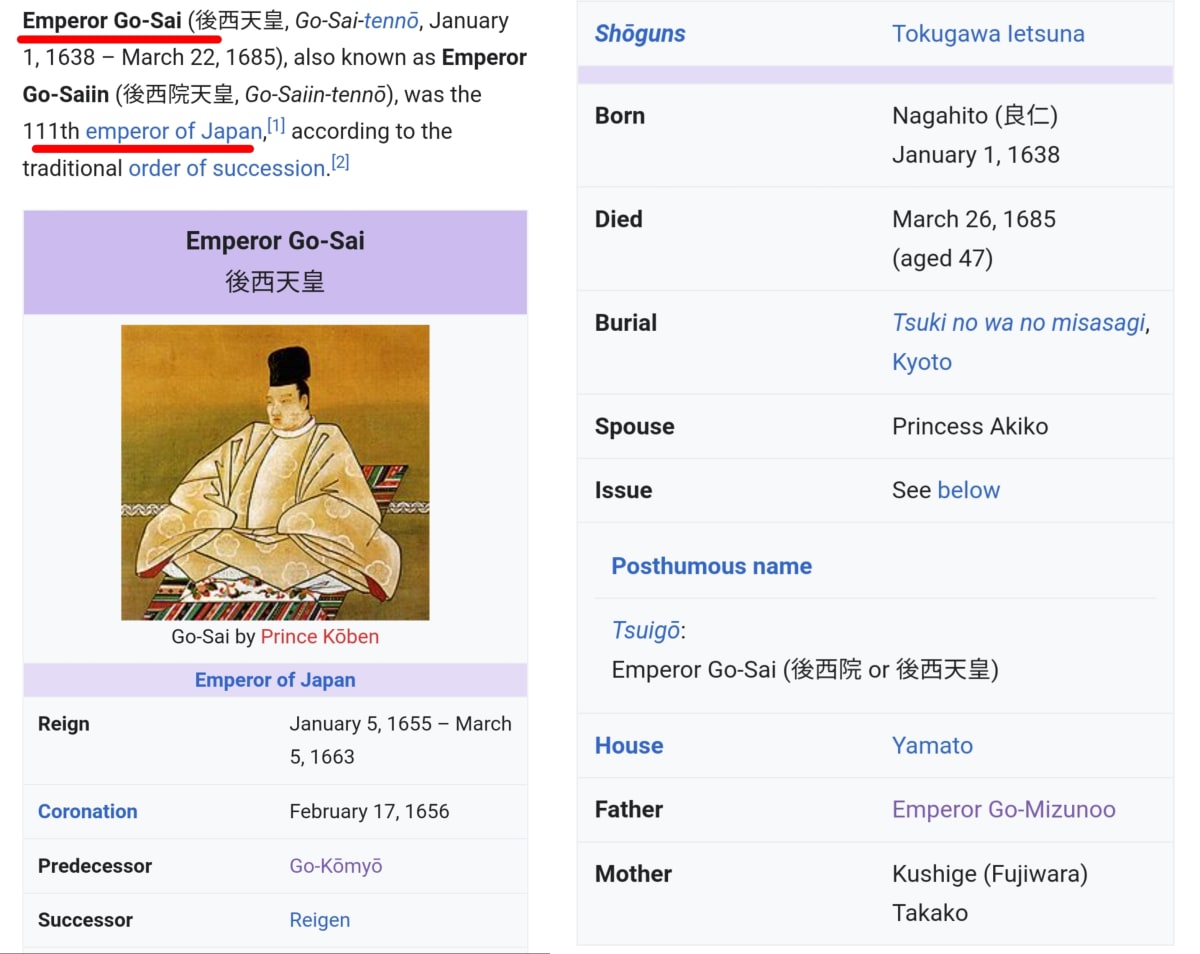
Task: Select birth name 'Nagahito (良仁)'
Action: click(975, 116)
